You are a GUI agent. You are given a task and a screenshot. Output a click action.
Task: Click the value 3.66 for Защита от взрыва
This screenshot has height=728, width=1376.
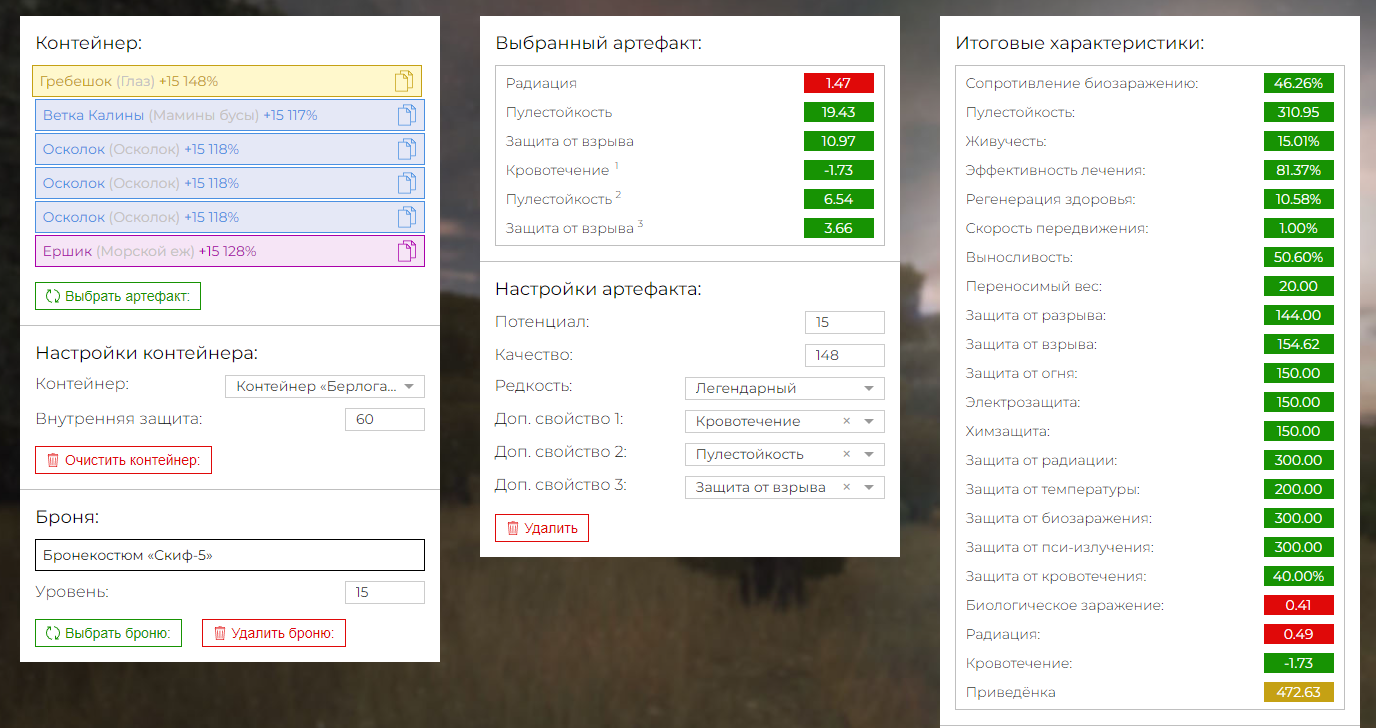click(839, 228)
